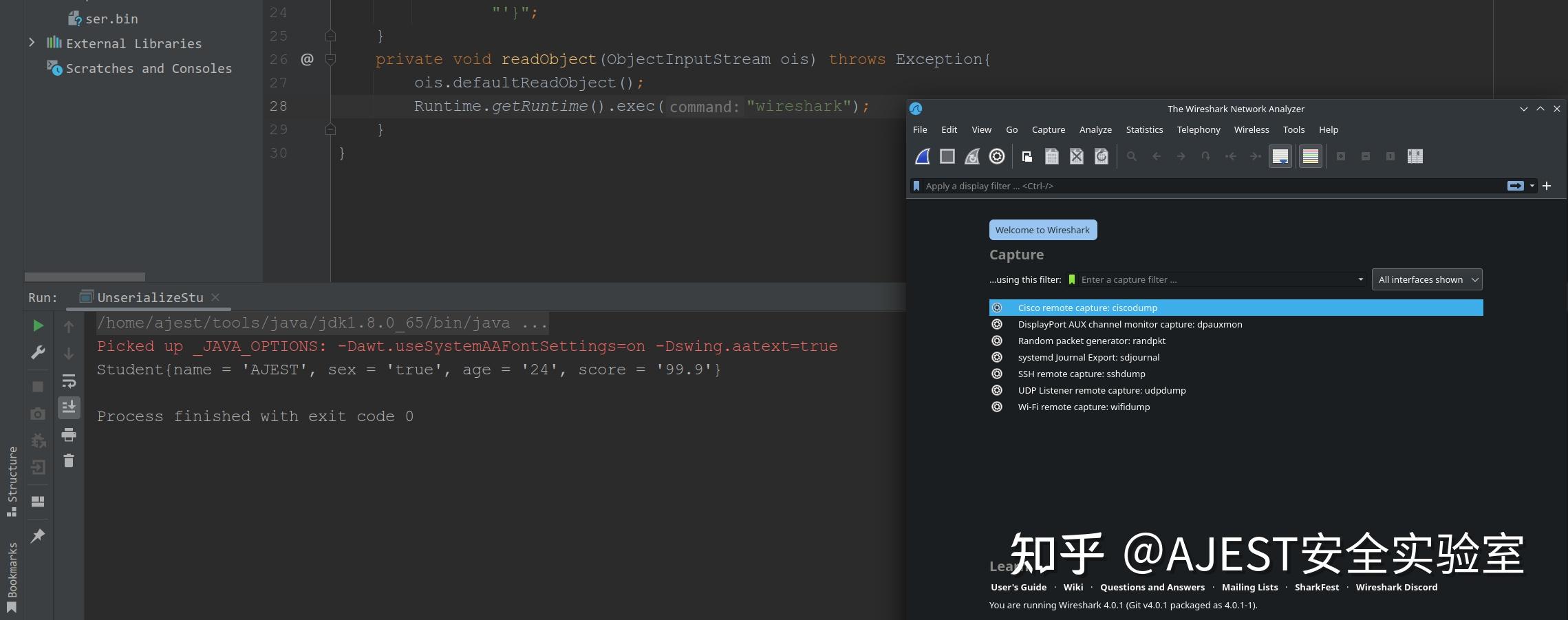Screen dimensions: 1568x620
Task: Click Wireshark zoom out text icon
Action: click(x=1366, y=156)
